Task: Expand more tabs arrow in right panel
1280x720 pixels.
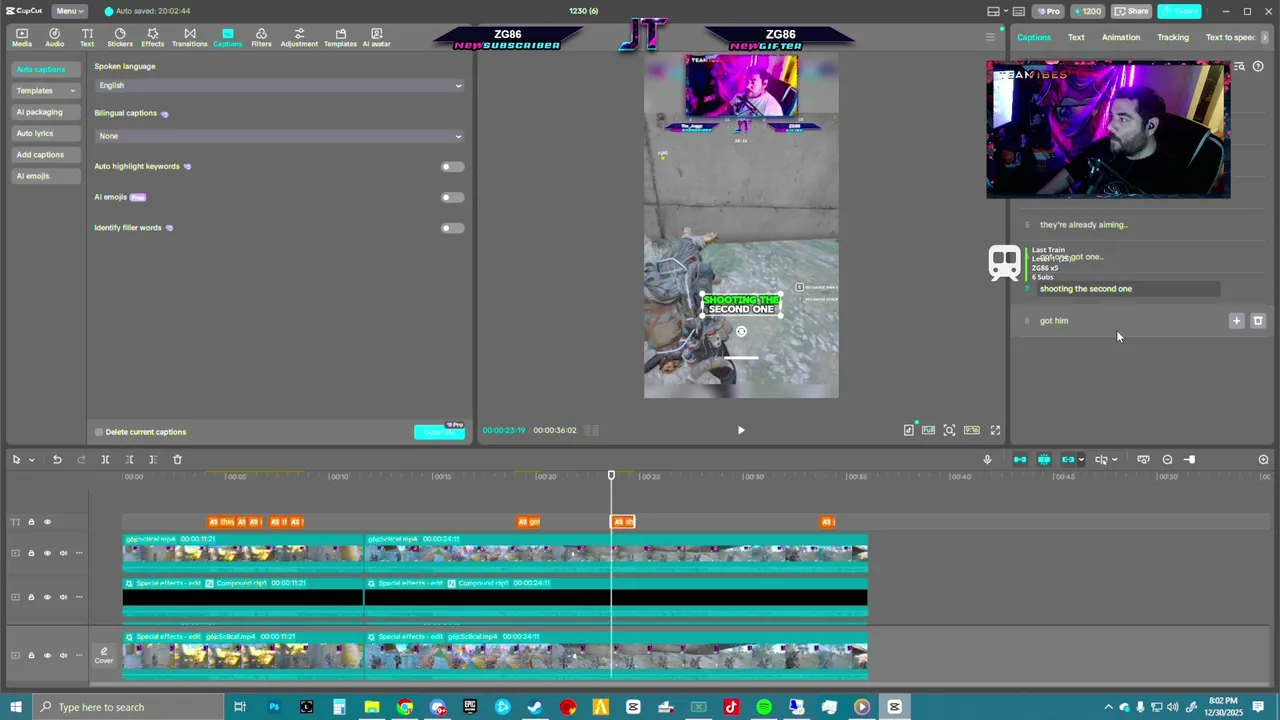Action: 1265,38
